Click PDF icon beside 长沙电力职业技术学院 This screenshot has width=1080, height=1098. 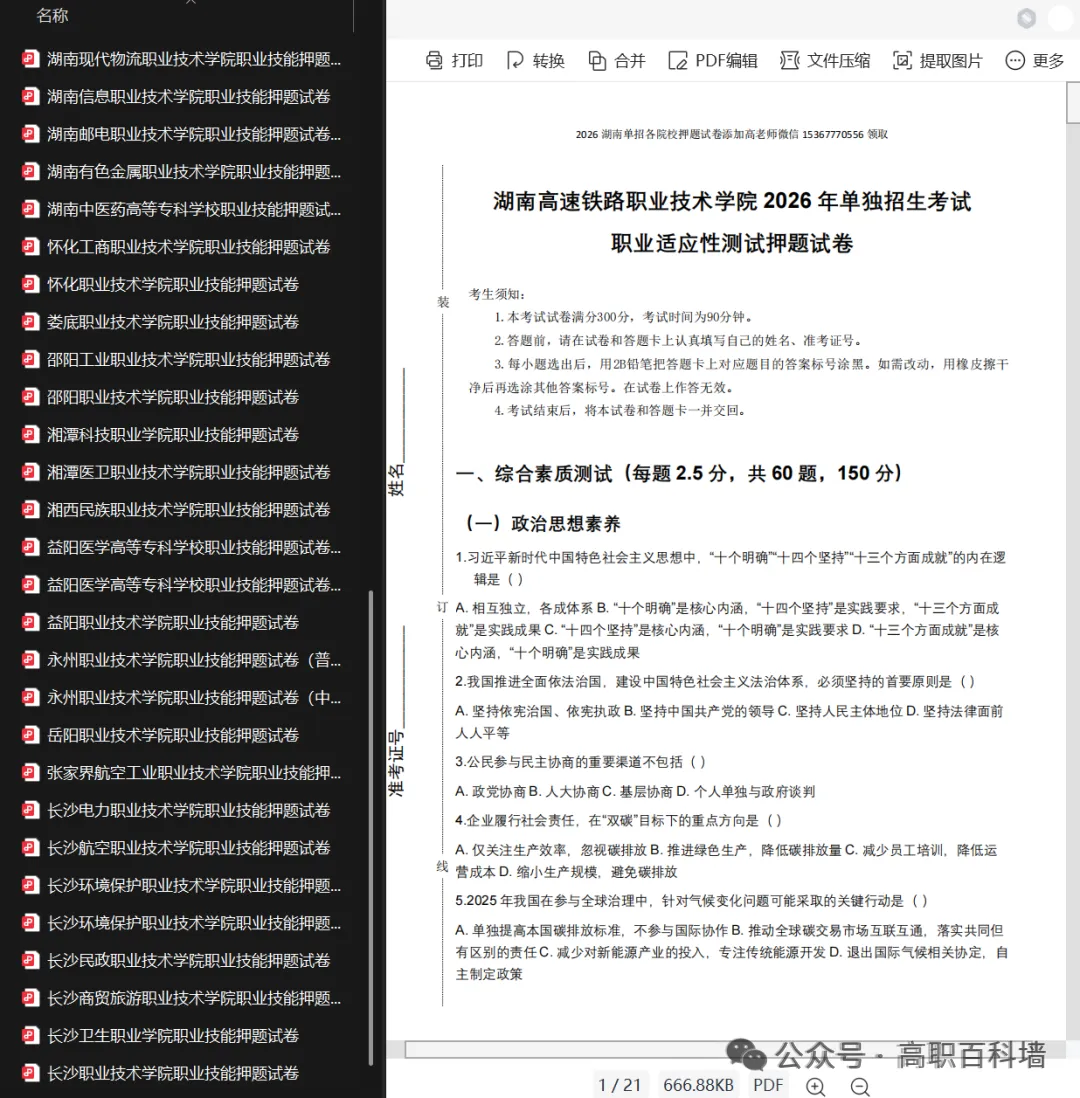pyautogui.click(x=30, y=809)
